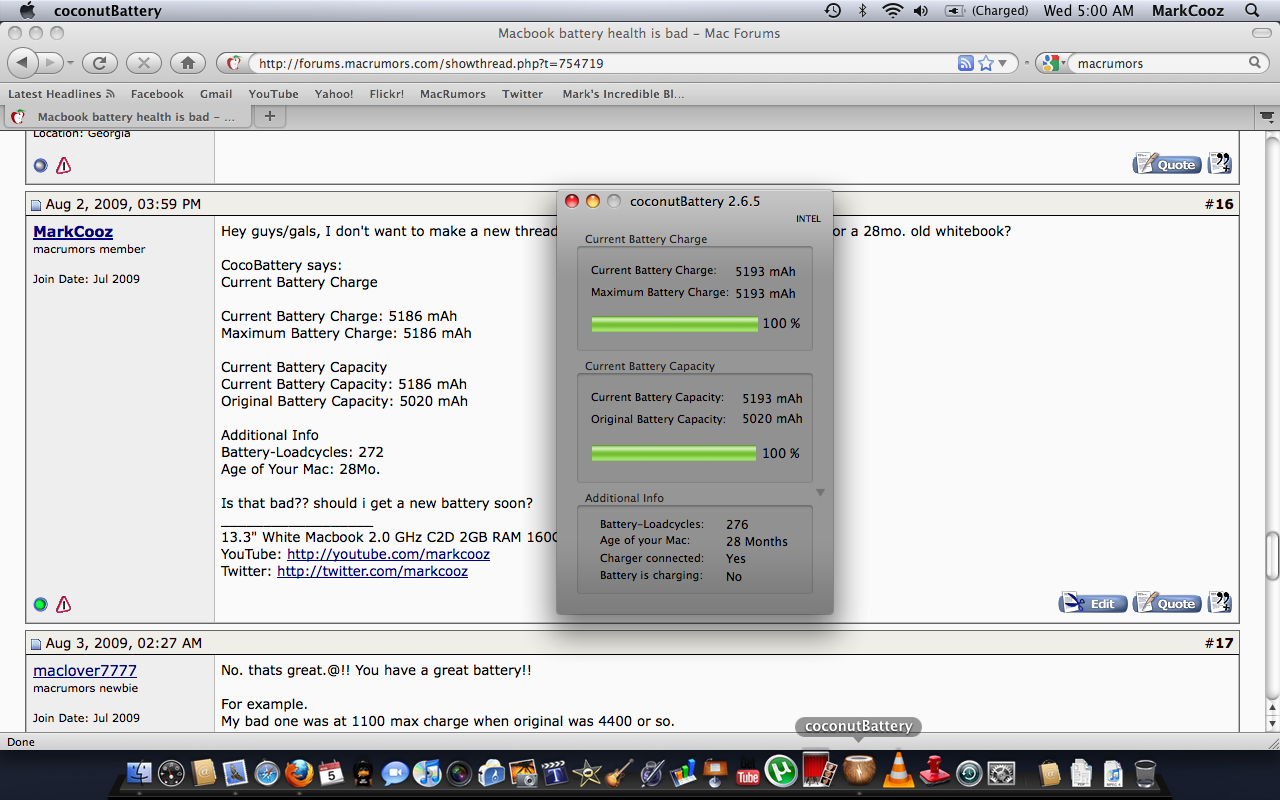Click the multi-quote icon on post #16
This screenshot has width=1280, height=800.
click(1220, 603)
